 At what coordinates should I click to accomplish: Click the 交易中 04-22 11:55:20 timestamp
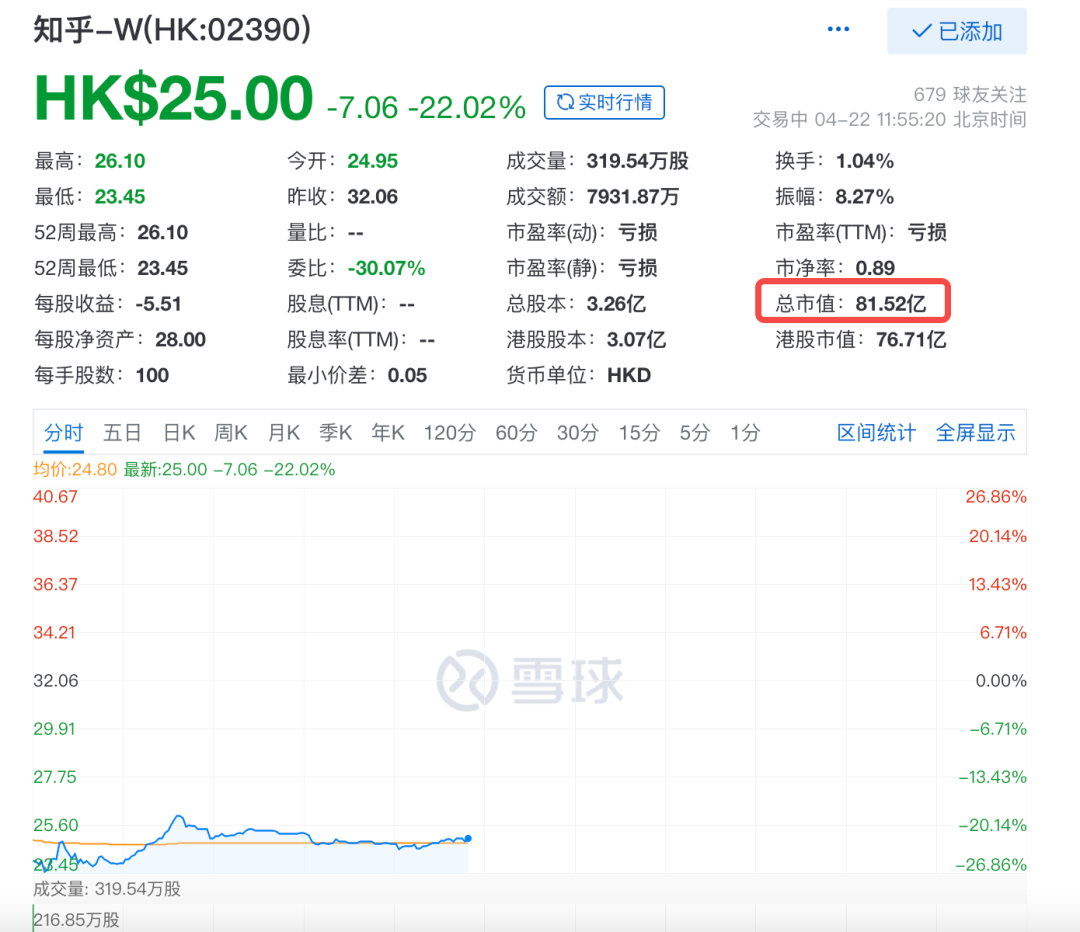889,119
